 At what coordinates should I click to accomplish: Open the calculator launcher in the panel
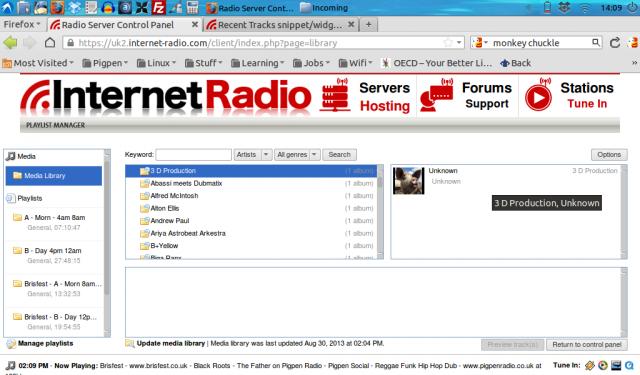(x=192, y=7)
